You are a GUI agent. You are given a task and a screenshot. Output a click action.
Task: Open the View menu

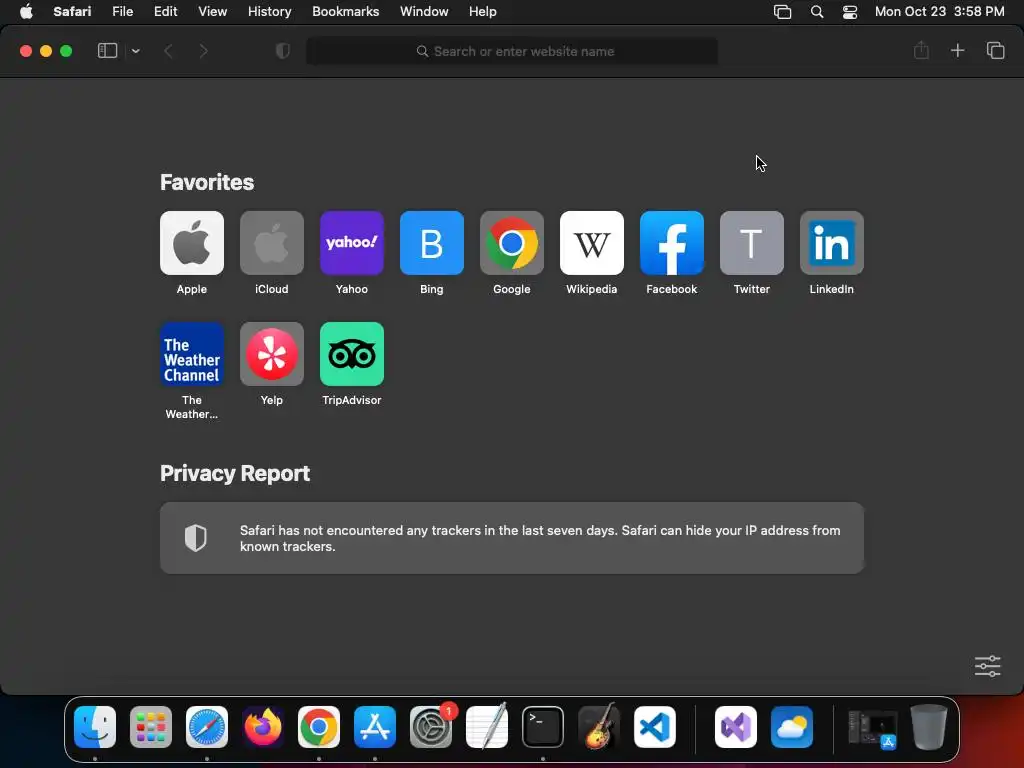pyautogui.click(x=212, y=12)
